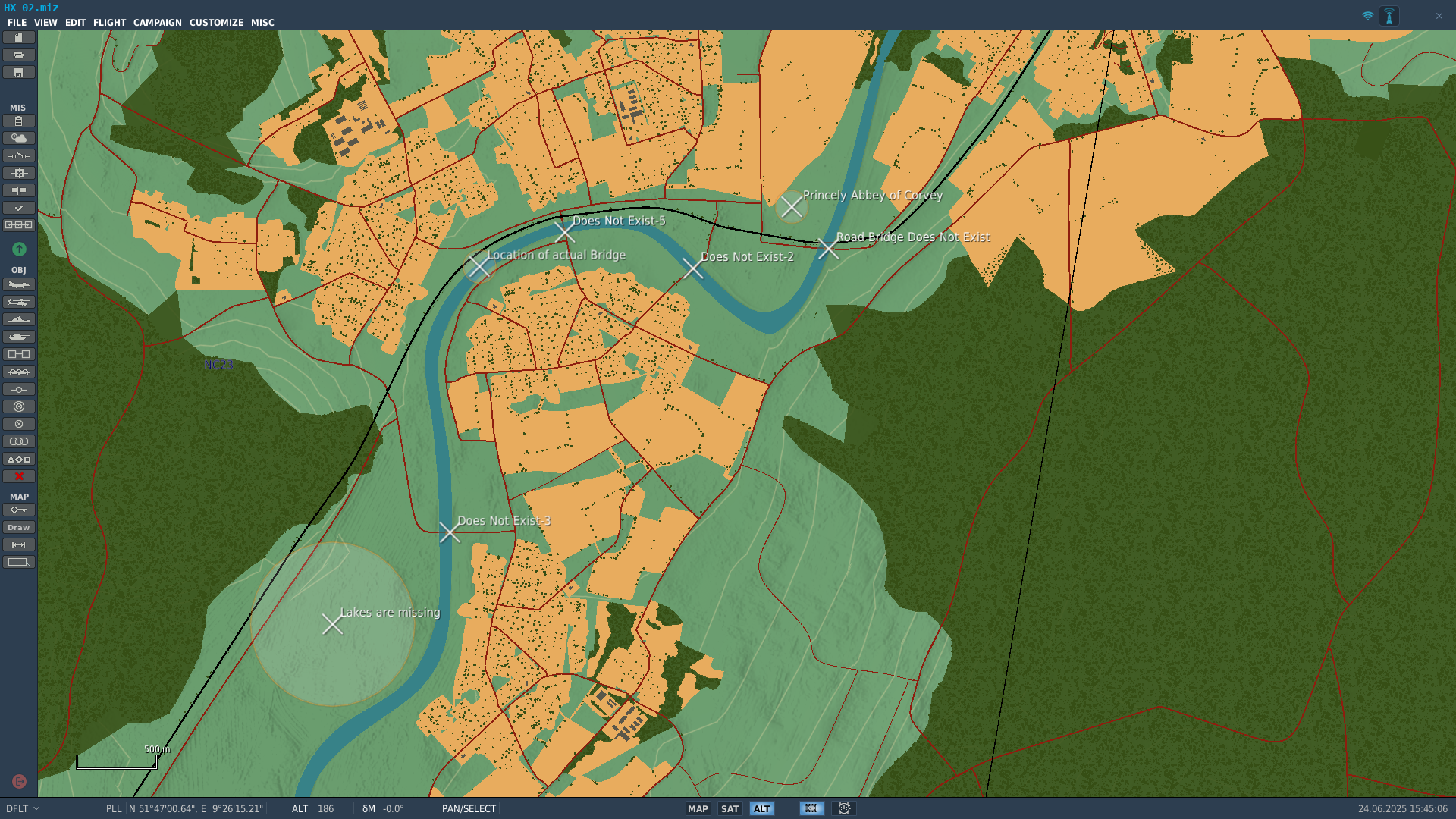This screenshot has height=819, width=1456.
Task: Save the mission with the floppy icon
Action: [x=19, y=72]
